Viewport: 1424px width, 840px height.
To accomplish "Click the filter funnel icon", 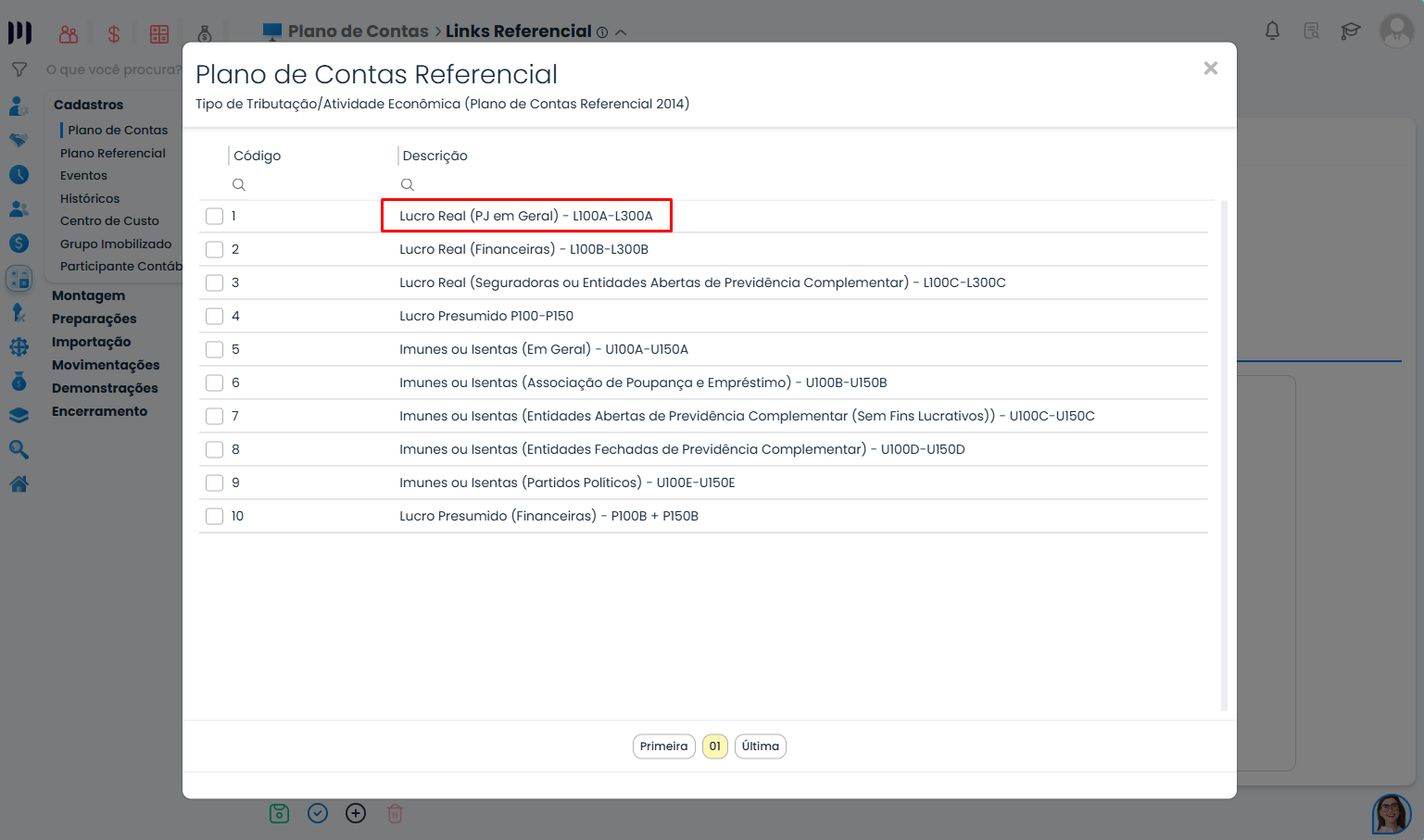I will click(x=19, y=69).
